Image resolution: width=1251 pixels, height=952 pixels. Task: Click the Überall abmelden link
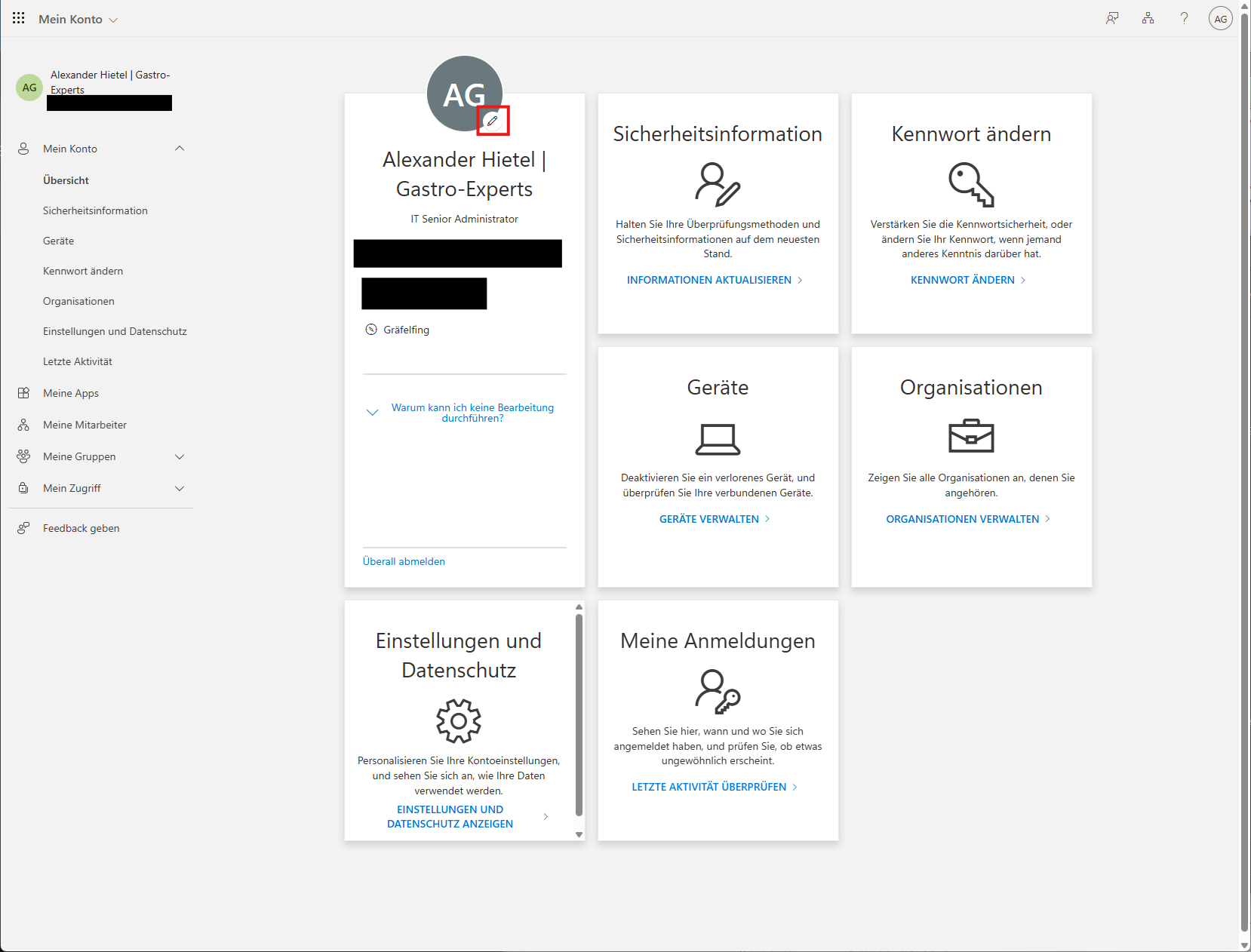[x=404, y=561]
